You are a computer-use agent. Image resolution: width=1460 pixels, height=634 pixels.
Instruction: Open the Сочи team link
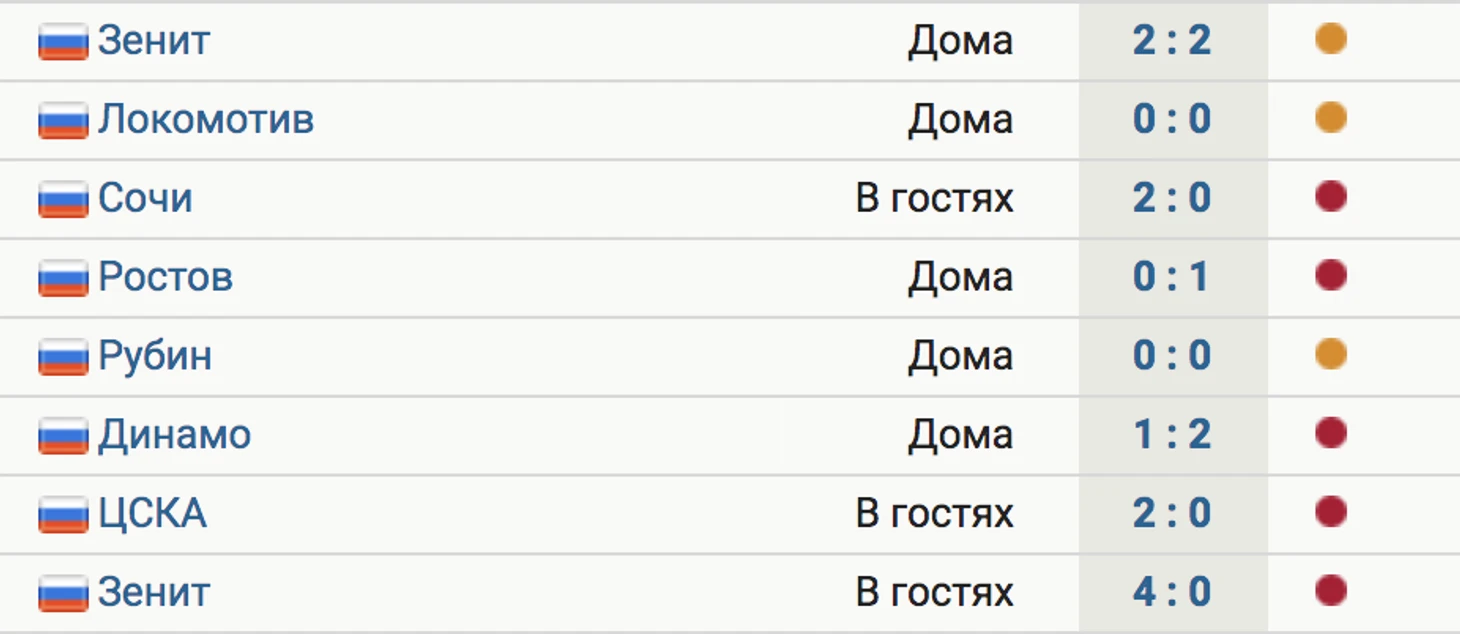[145, 198]
